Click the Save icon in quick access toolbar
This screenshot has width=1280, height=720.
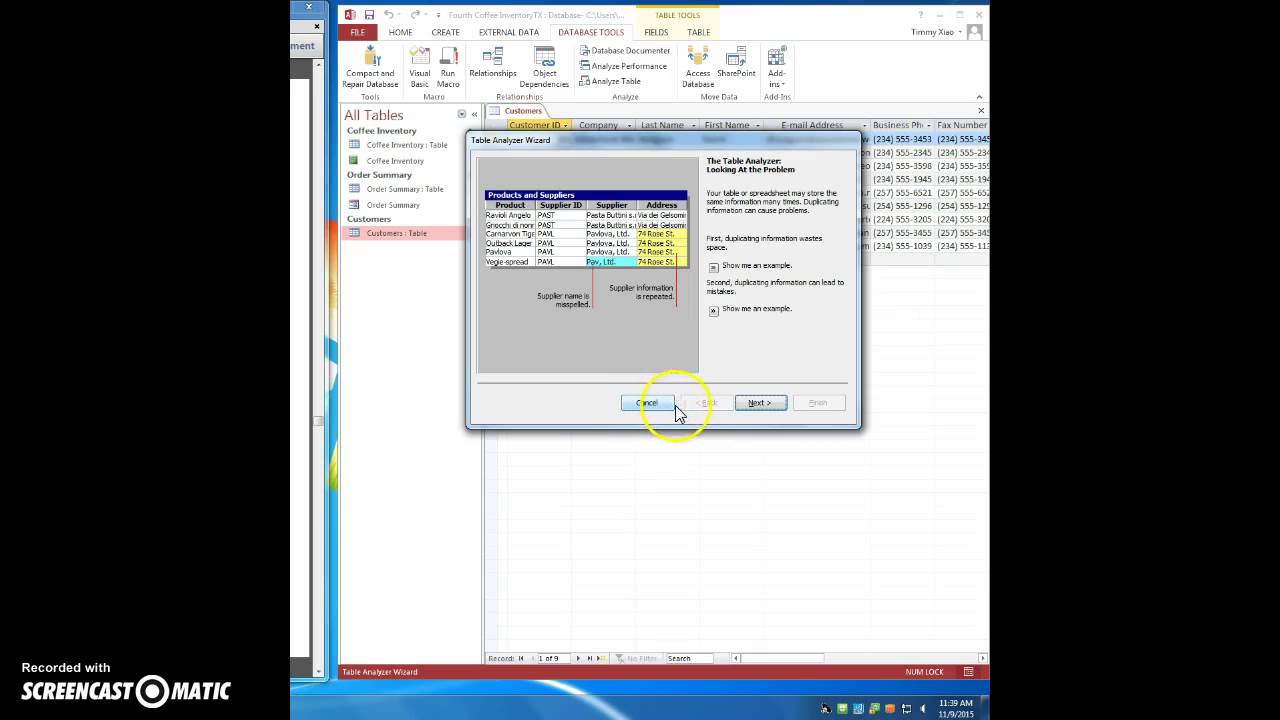[x=369, y=15]
